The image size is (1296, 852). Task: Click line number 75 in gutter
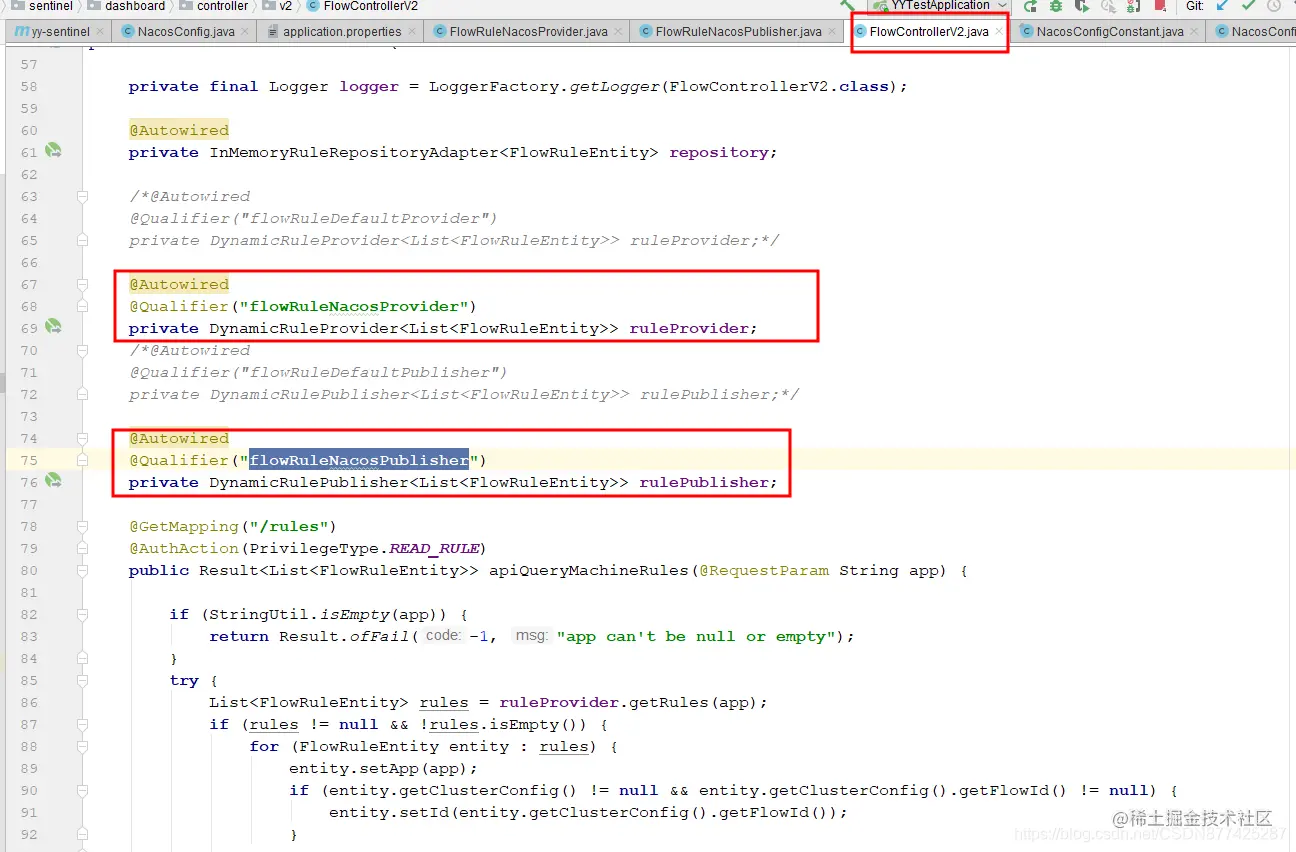point(28,460)
